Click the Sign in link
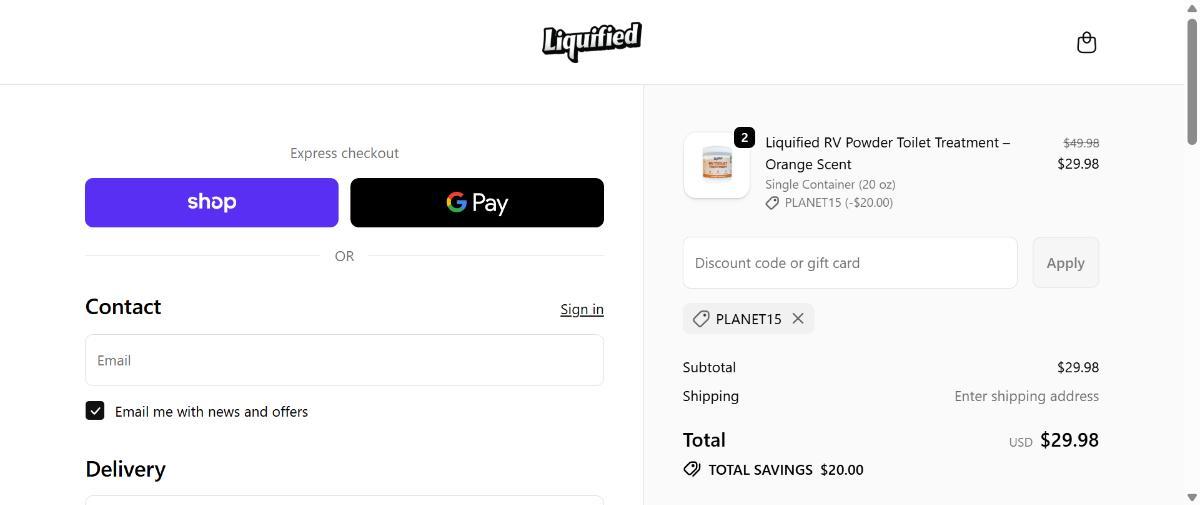Screen dimensions: 1200x505 coord(581,309)
